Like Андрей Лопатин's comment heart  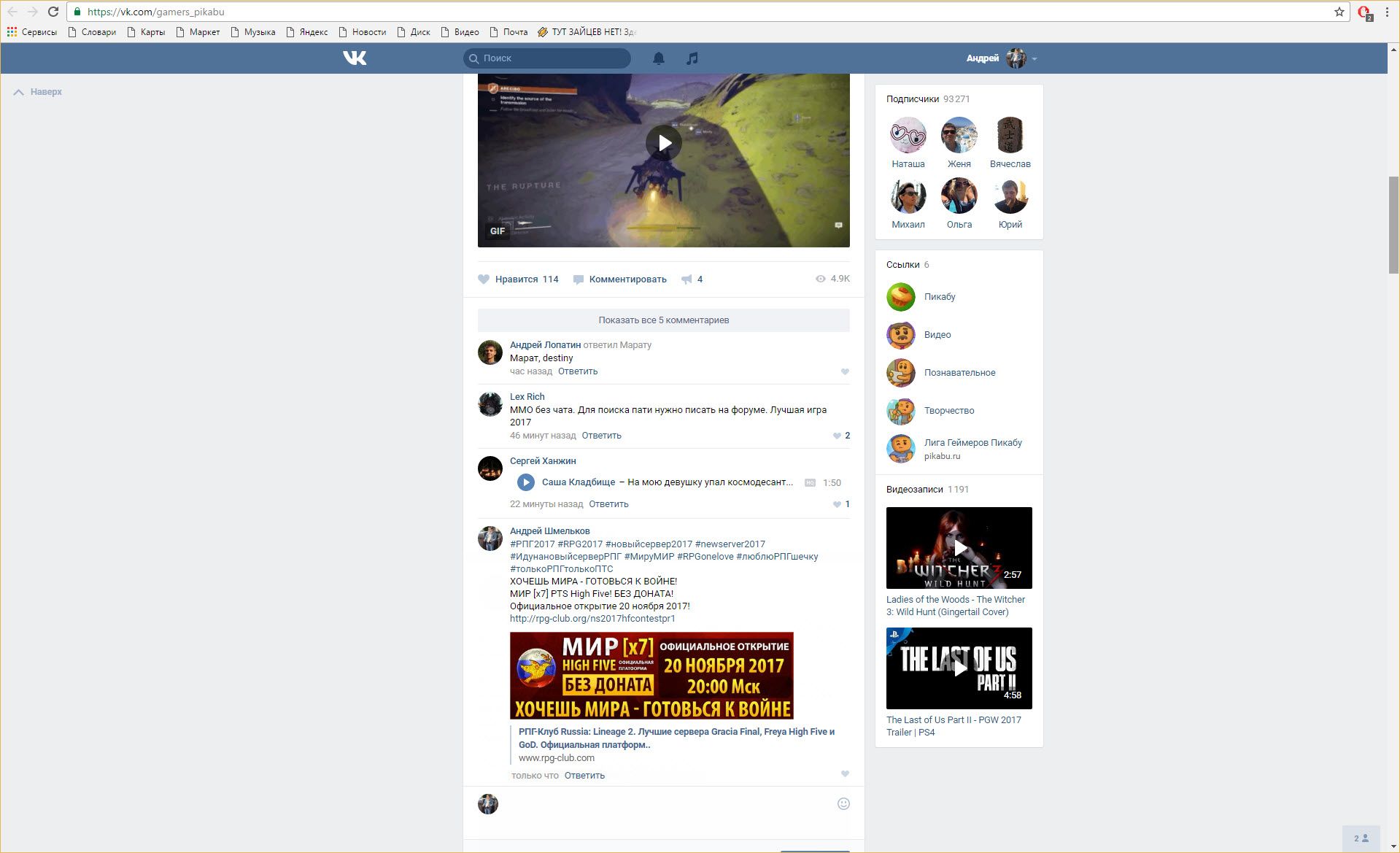pos(845,372)
